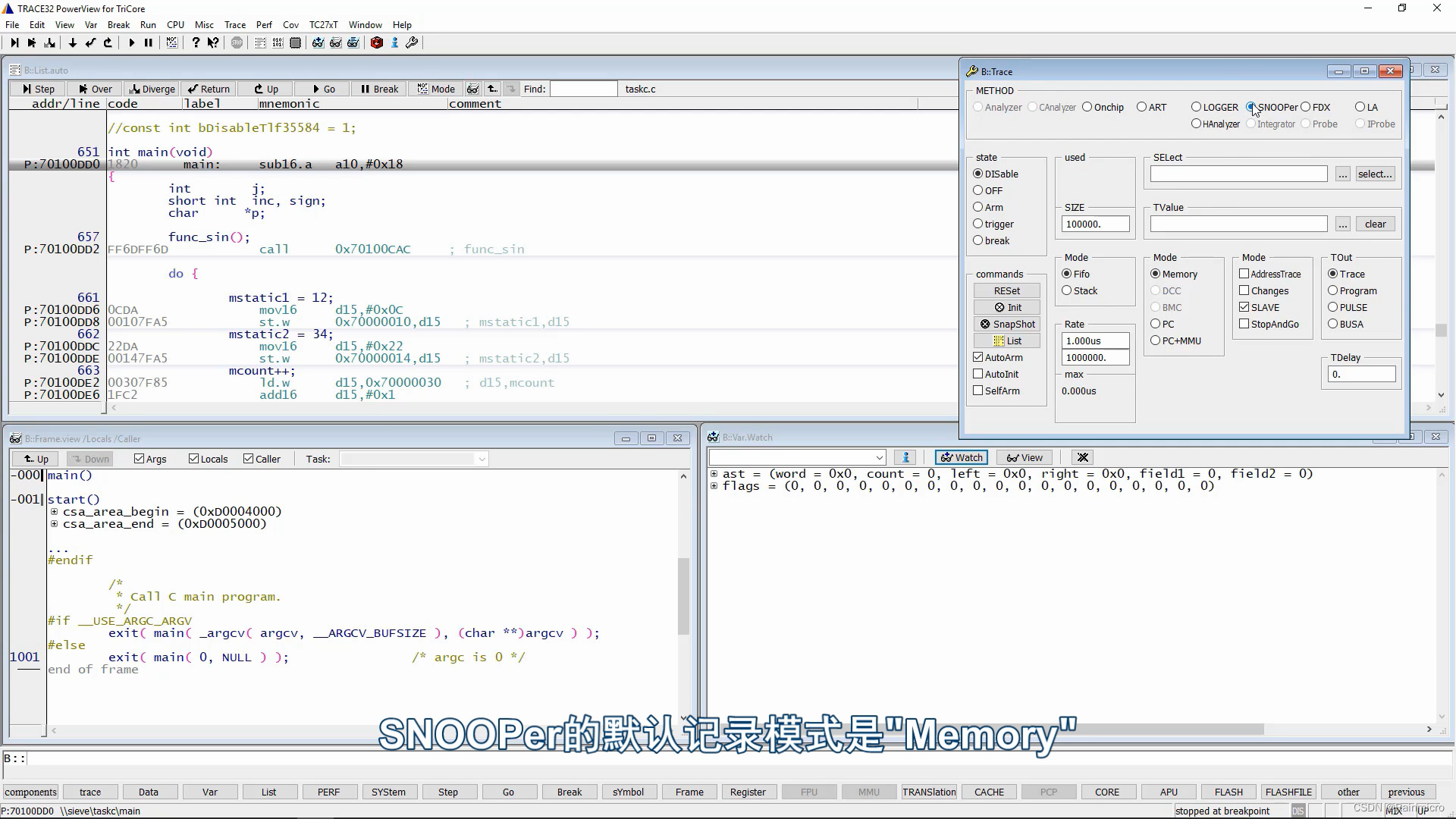
Task: Open help via the question mark icon
Action: click(x=196, y=43)
